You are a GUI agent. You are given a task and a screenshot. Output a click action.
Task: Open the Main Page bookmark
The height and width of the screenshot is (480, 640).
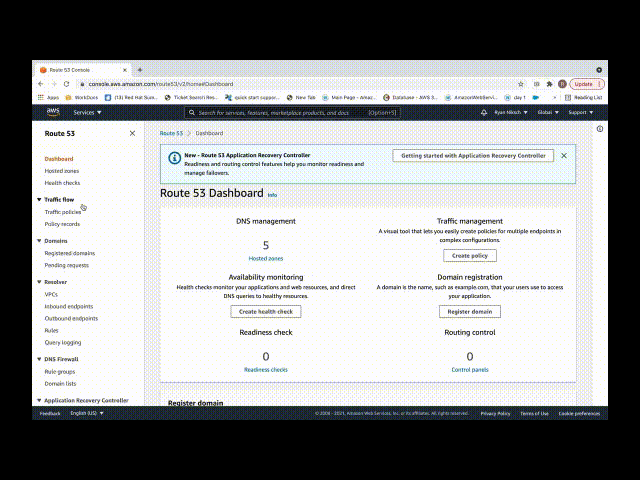pyautogui.click(x=349, y=98)
